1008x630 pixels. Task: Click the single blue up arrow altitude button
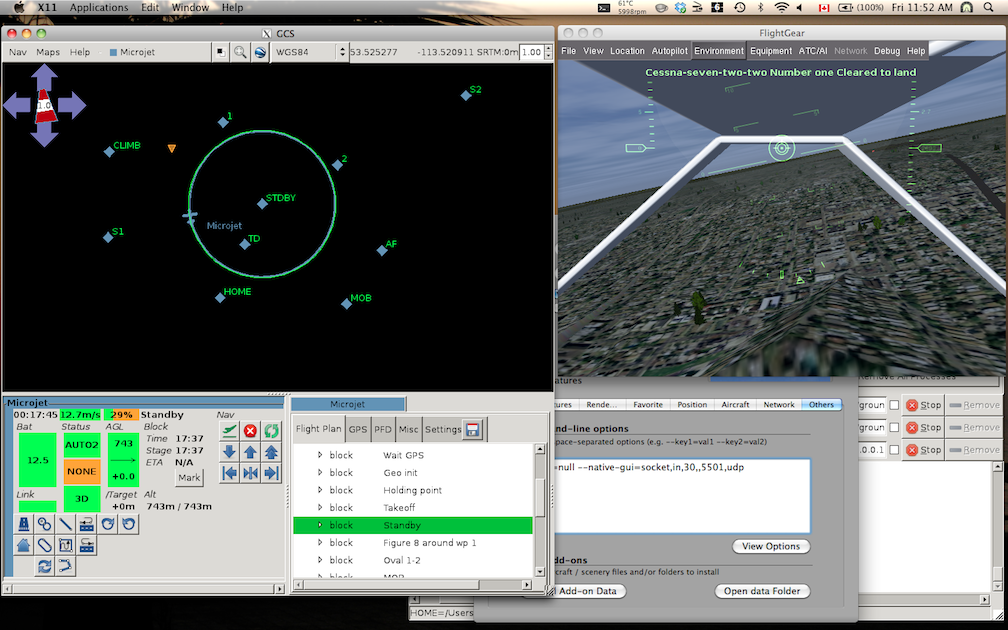[250, 452]
